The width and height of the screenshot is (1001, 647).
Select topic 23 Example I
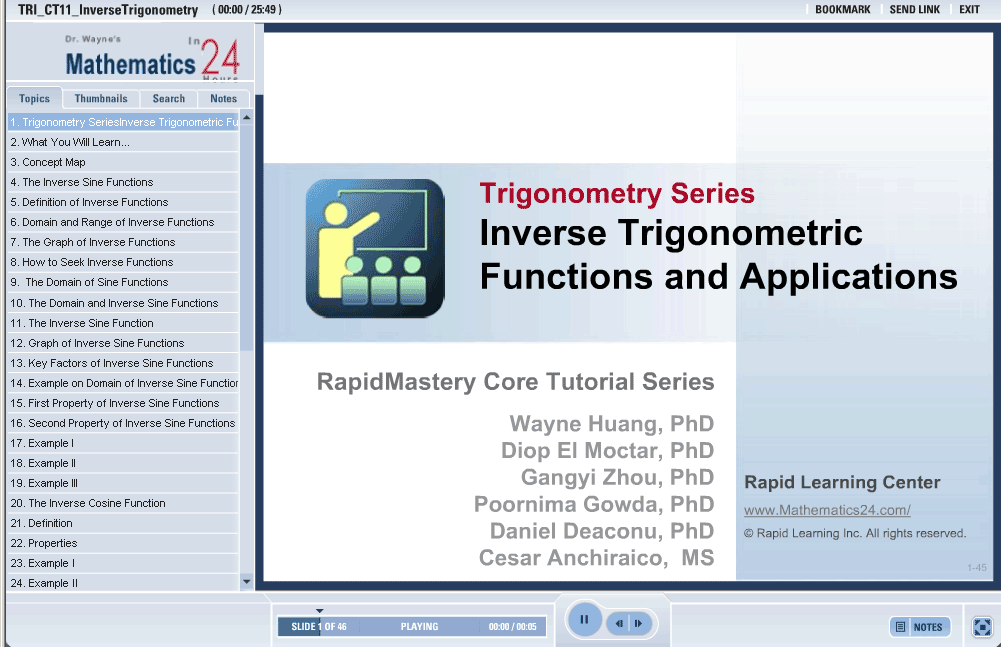pos(123,563)
